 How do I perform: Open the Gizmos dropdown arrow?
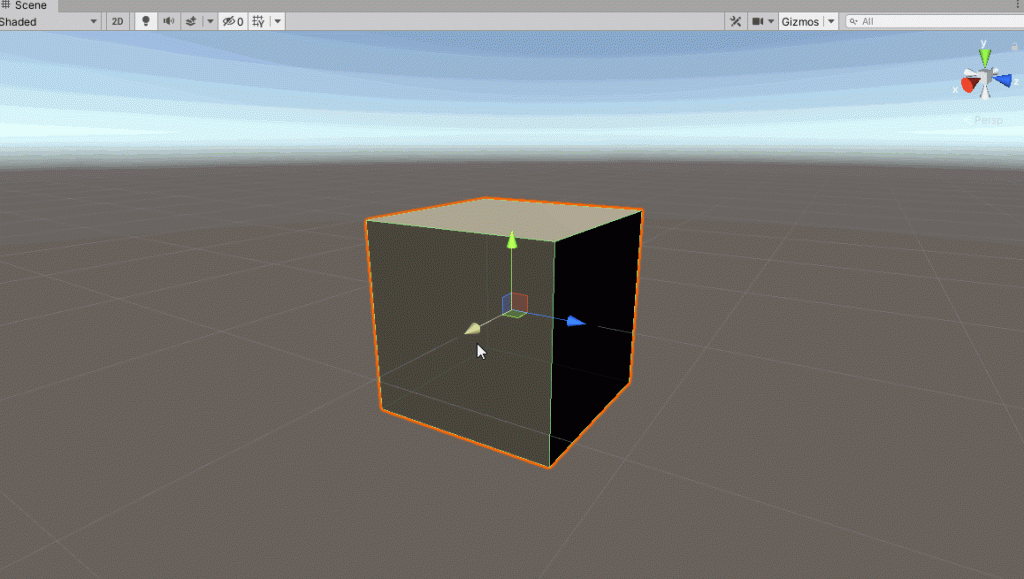[831, 20]
